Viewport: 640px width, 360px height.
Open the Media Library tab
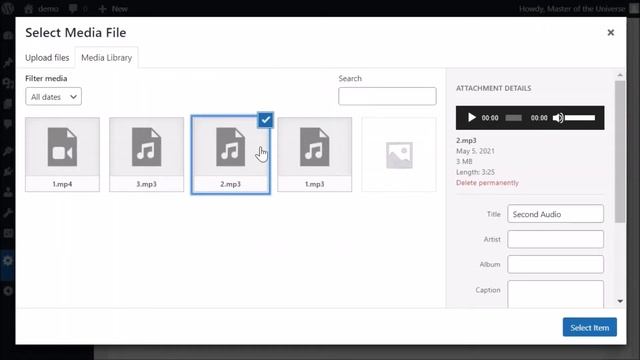point(107,58)
